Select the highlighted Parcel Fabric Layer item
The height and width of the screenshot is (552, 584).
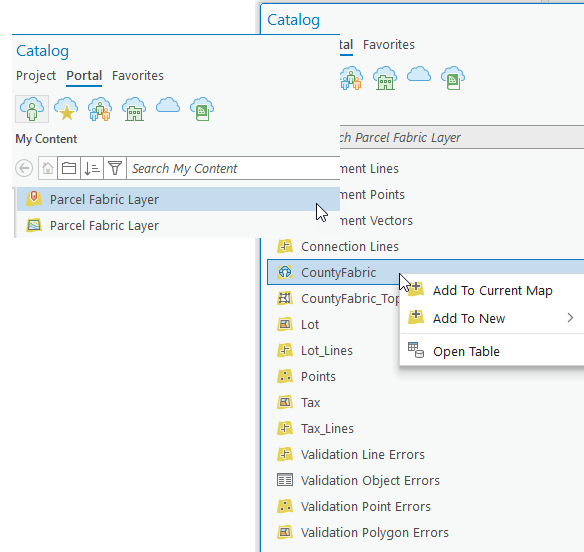coord(178,199)
